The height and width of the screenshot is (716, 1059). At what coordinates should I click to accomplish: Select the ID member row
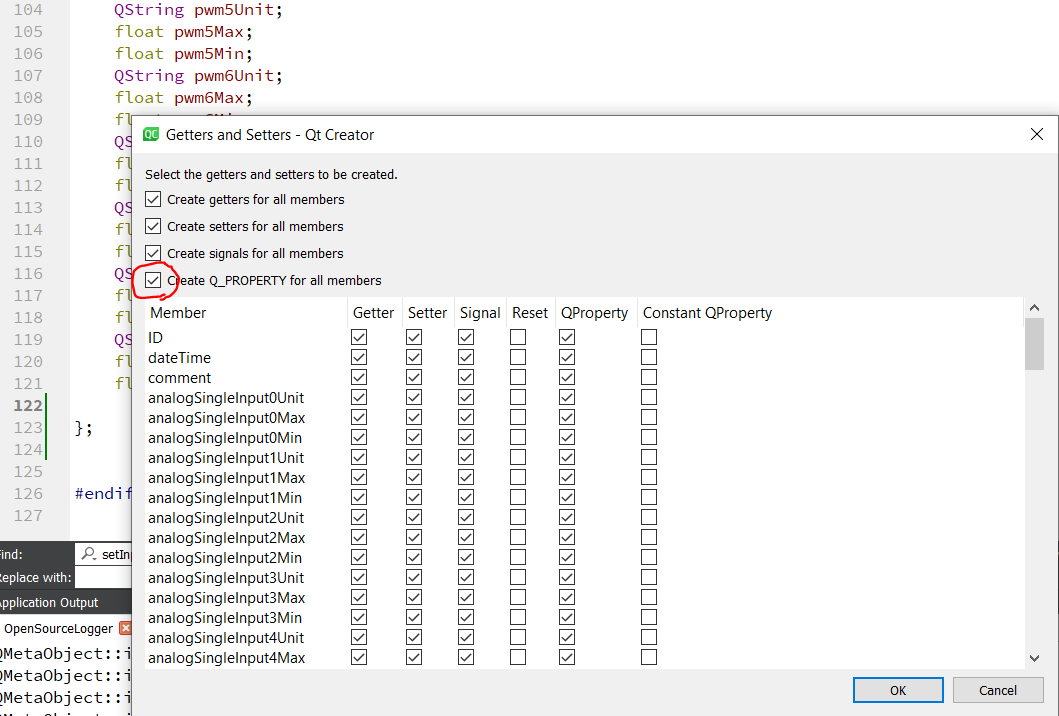pyautogui.click(x=584, y=337)
